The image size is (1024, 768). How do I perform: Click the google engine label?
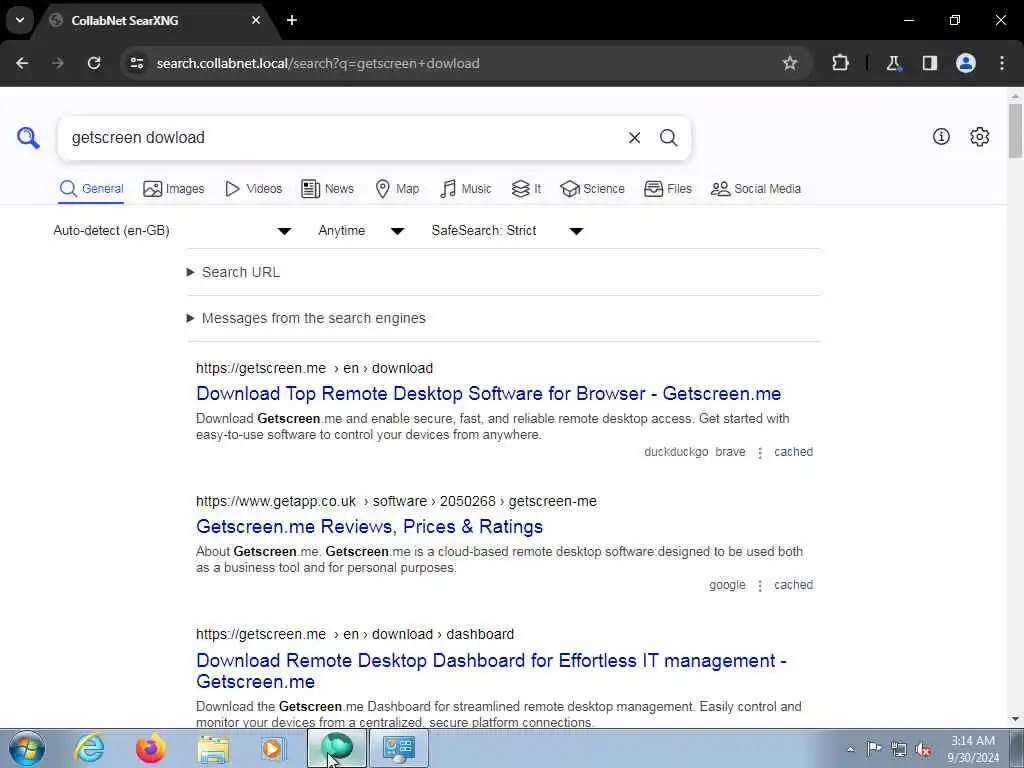click(x=728, y=585)
